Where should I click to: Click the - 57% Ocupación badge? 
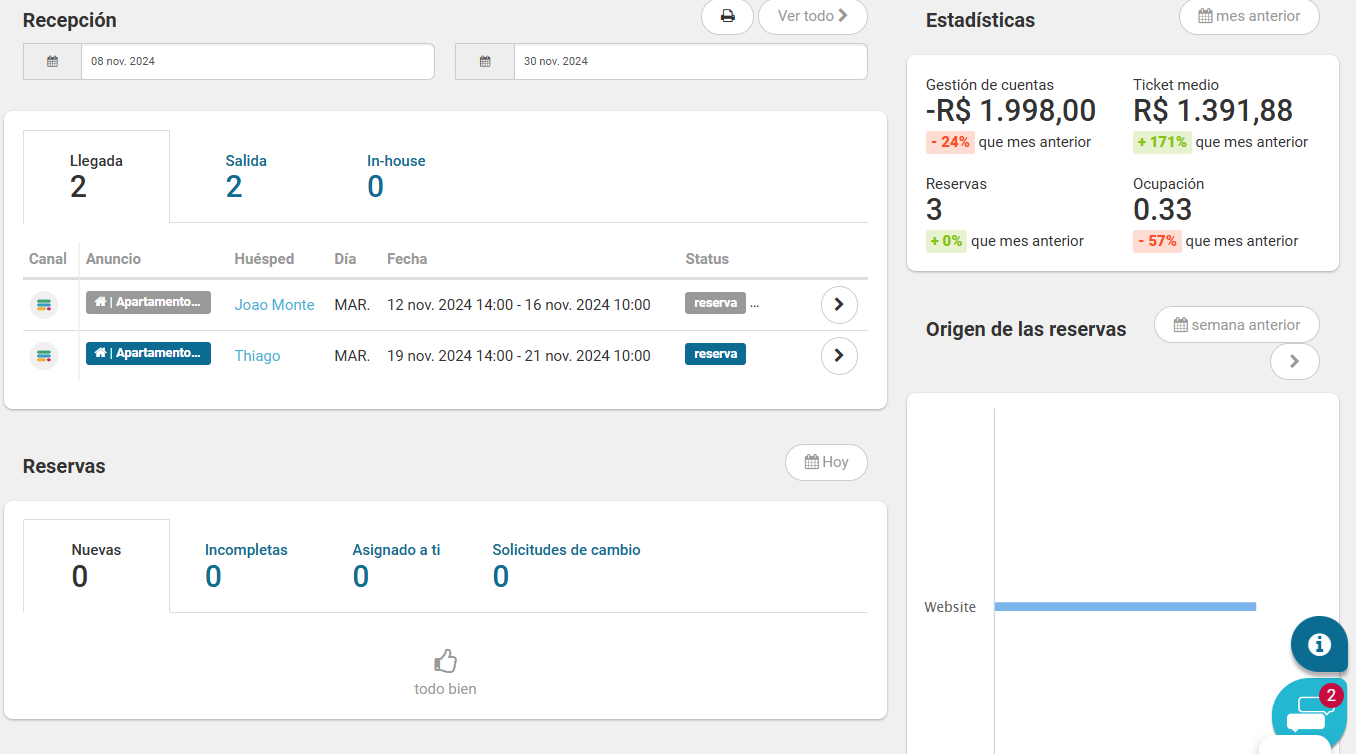[x=1157, y=241]
